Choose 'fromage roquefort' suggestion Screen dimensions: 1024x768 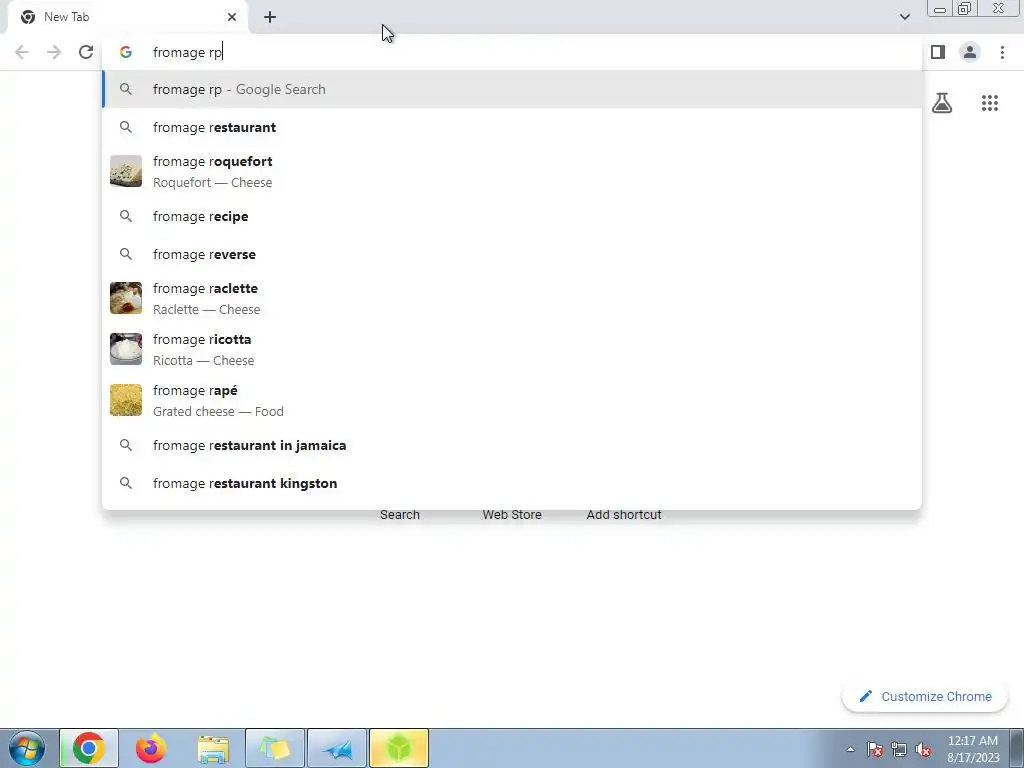(x=512, y=172)
